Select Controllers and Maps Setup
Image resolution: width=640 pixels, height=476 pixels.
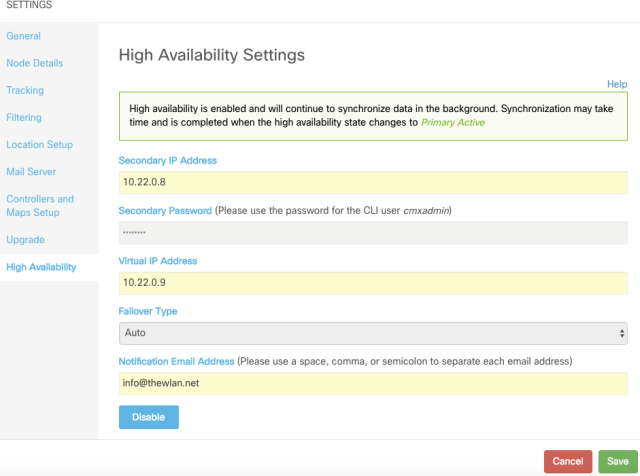click(x=40, y=205)
